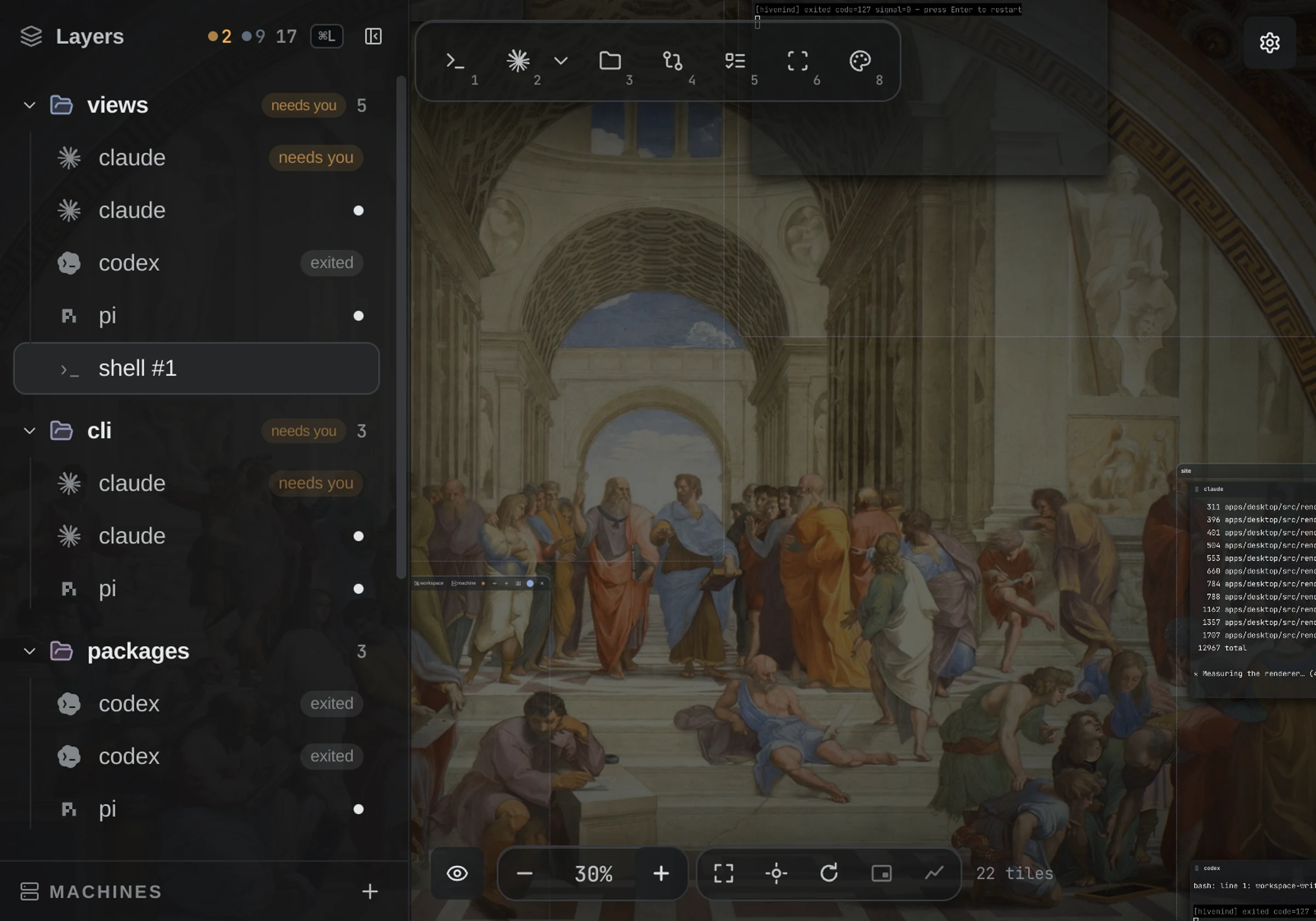This screenshot has width=1316, height=921.
Task: Select the exited codex row under views
Action: coord(196,263)
